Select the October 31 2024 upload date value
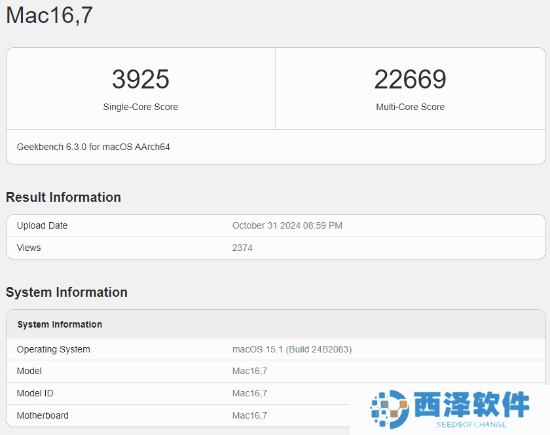Image resolution: width=550 pixels, height=435 pixels. click(287, 226)
